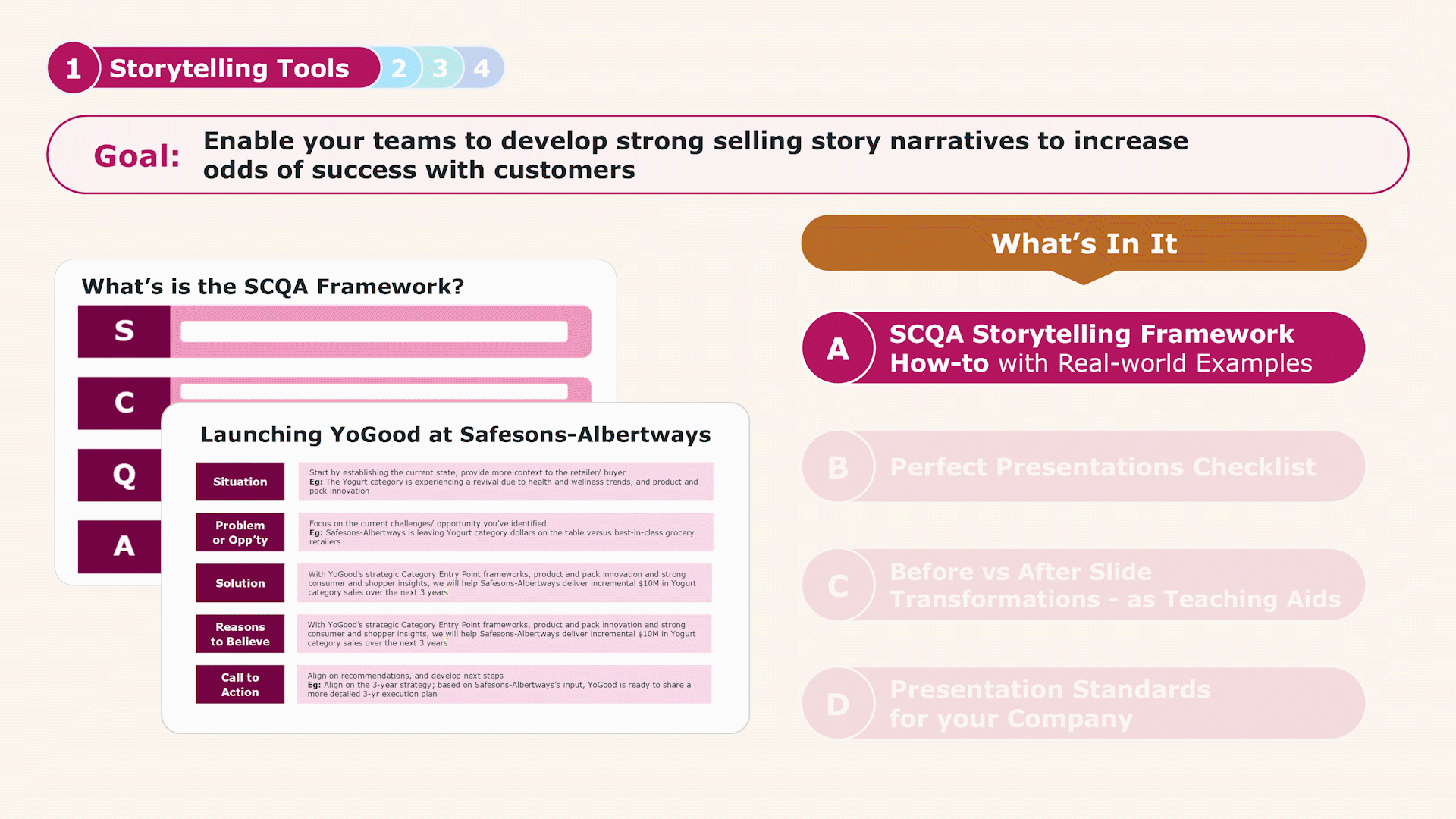The image size is (1456, 819).
Task: Click the What's In It header
Action: pyautogui.click(x=1083, y=243)
